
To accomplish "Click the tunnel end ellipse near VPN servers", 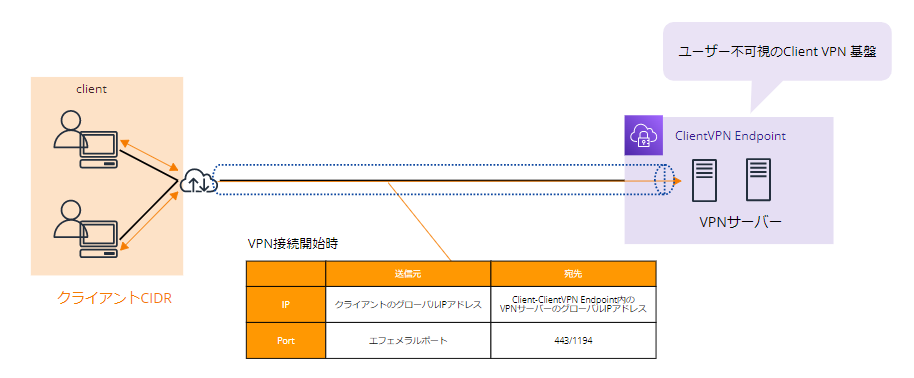I will click(664, 180).
